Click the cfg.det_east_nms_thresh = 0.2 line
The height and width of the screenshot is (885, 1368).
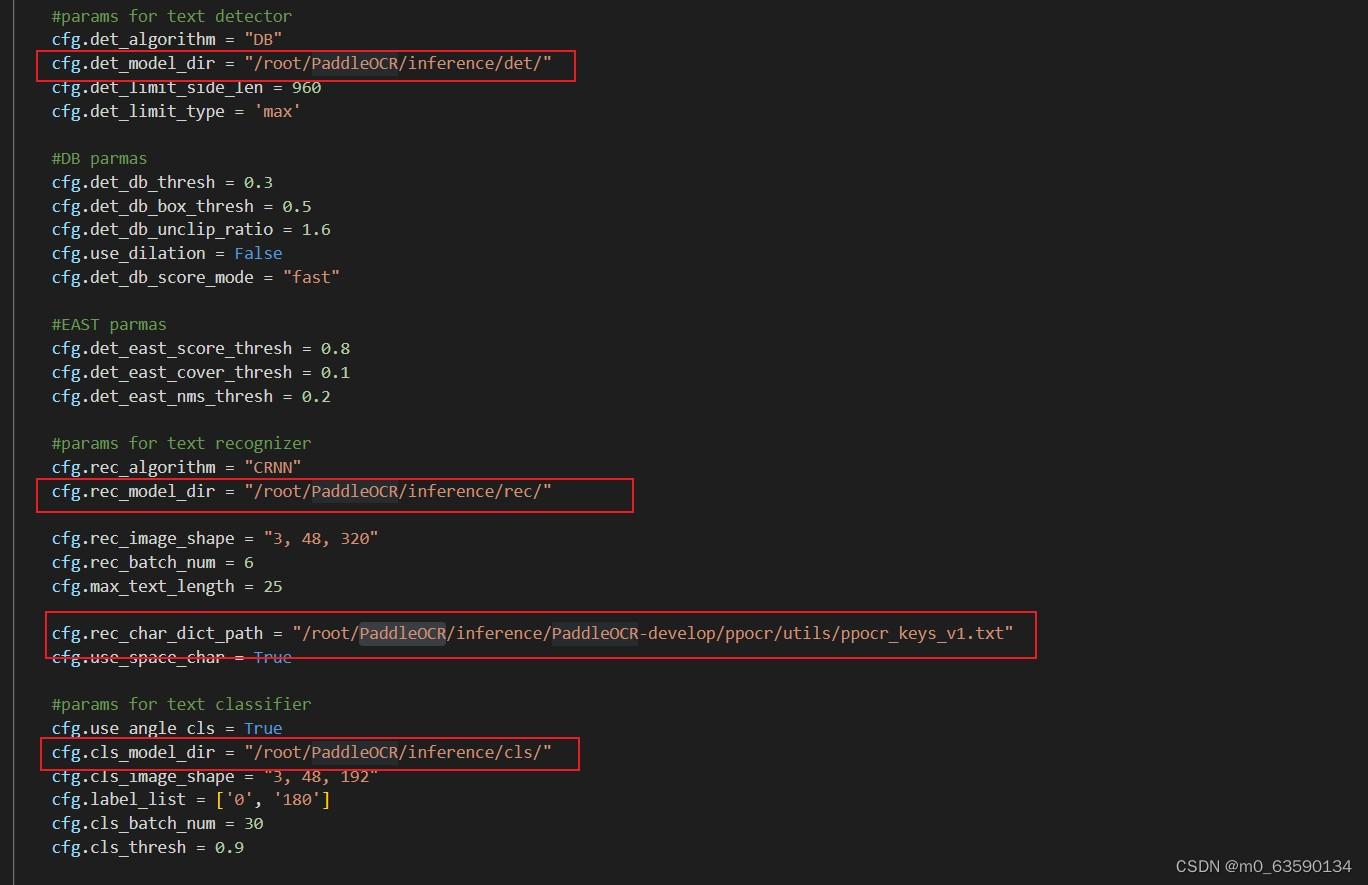click(192, 396)
